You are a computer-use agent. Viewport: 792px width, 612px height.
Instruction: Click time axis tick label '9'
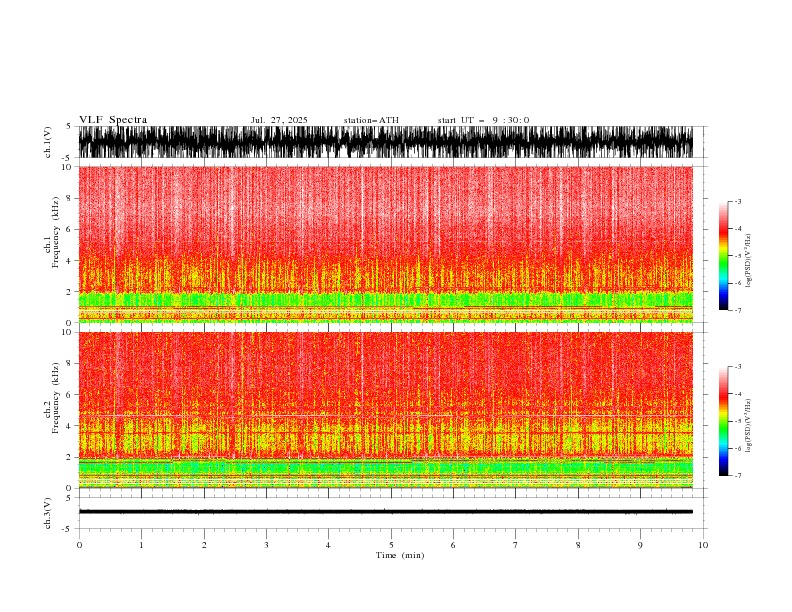[640, 545]
